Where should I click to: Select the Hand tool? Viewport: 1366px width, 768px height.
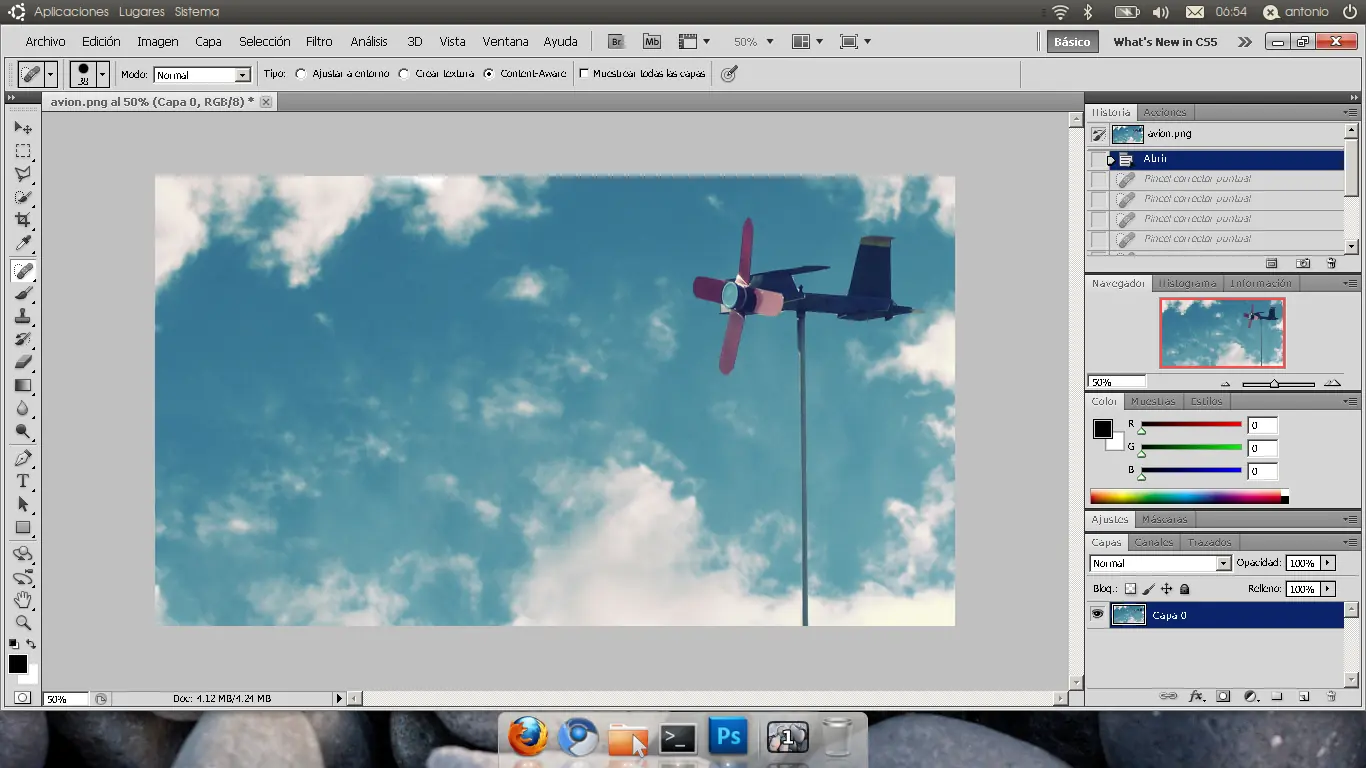coord(22,600)
